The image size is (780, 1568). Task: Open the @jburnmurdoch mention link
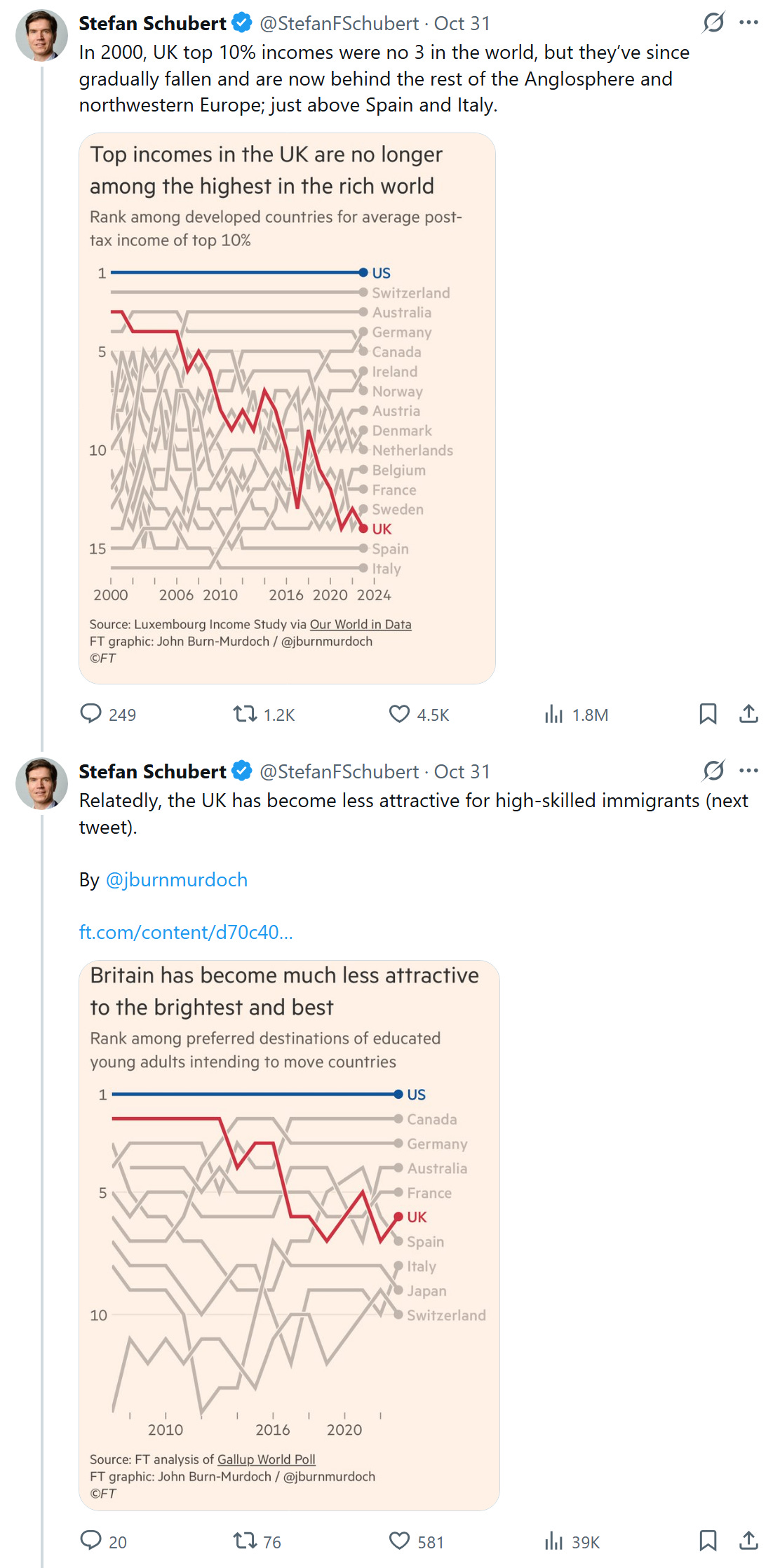click(x=176, y=879)
